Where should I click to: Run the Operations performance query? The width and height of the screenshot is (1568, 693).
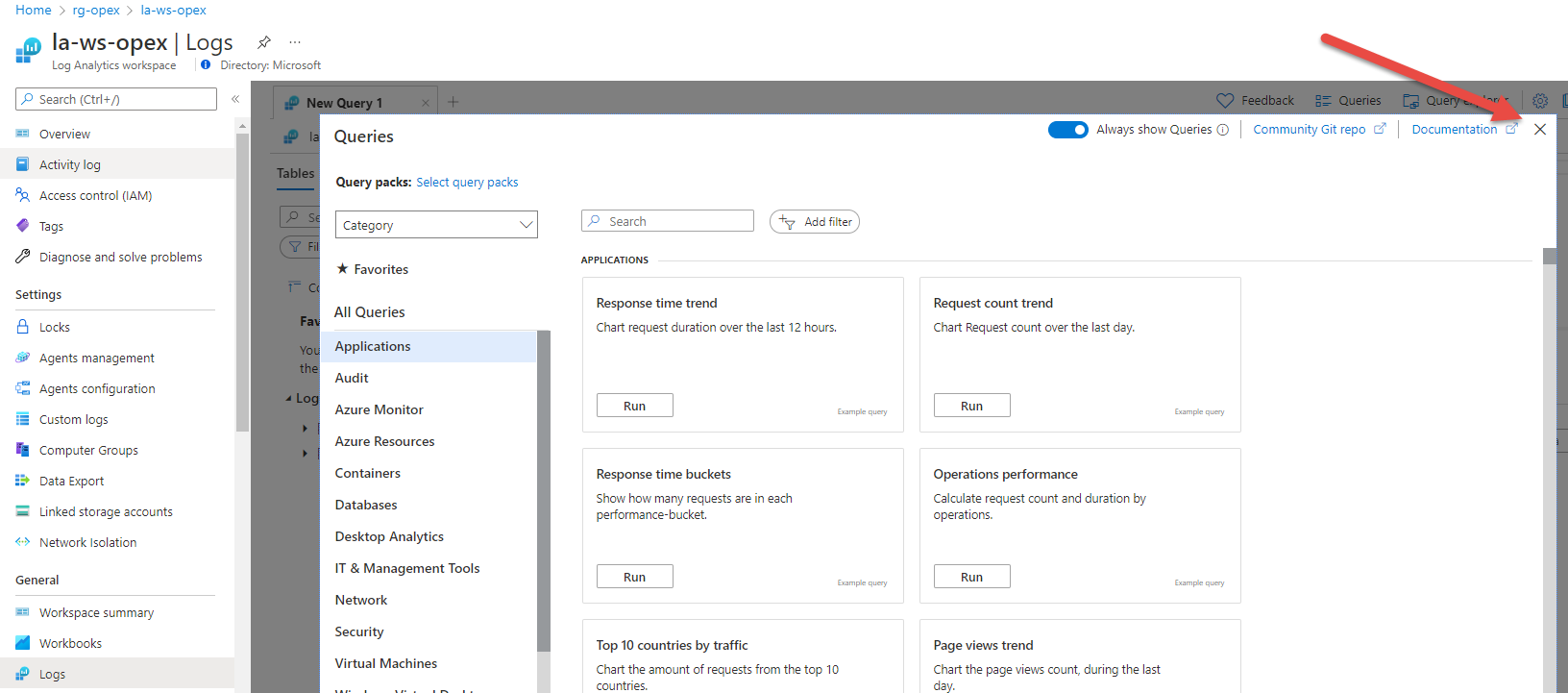(971, 577)
